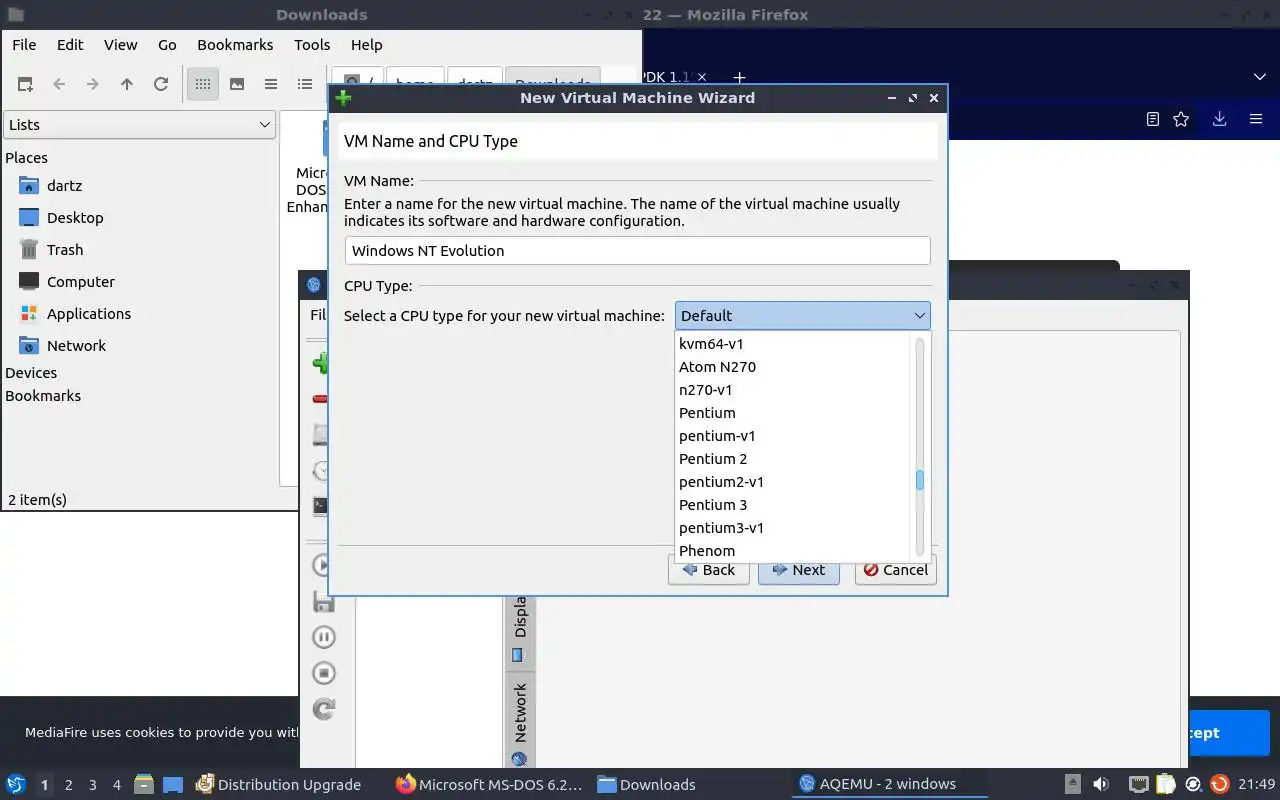Click the VM Name text field
Viewport: 1280px width, 800px height.
(x=637, y=250)
